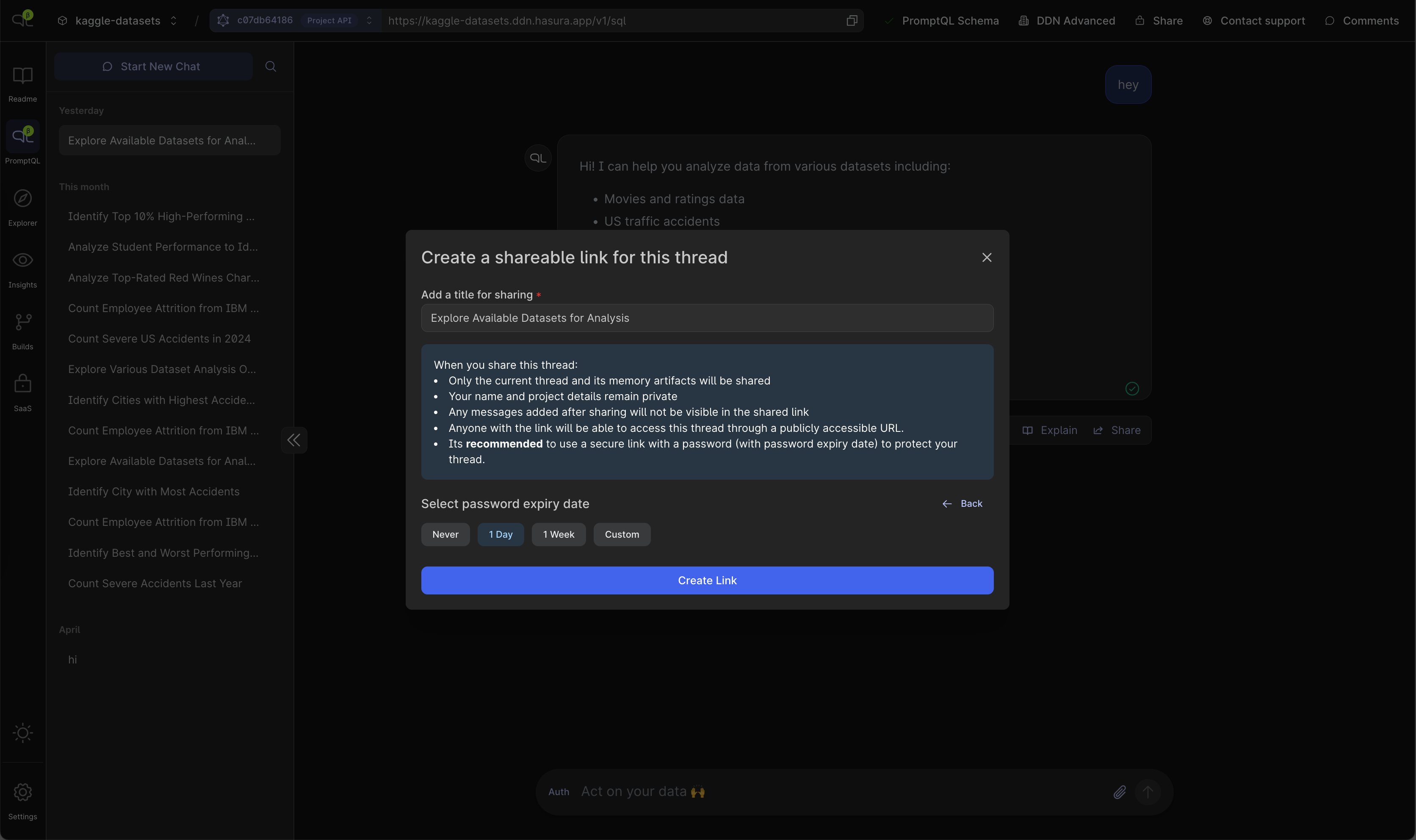Screen dimensions: 1416x840
Task: Click the 'Act on your data' message input
Action: pos(842,792)
